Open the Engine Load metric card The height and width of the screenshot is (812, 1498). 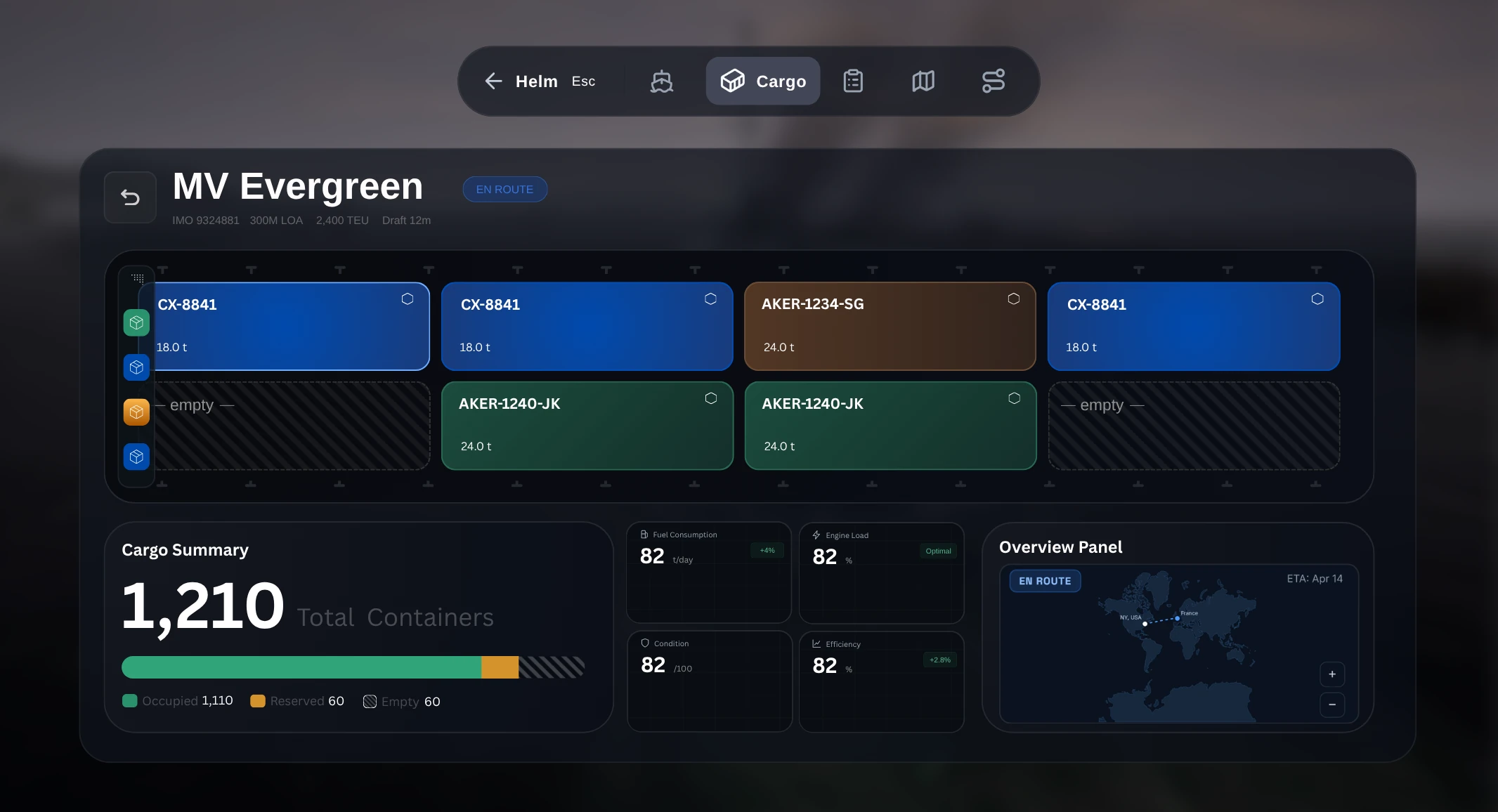(881, 572)
